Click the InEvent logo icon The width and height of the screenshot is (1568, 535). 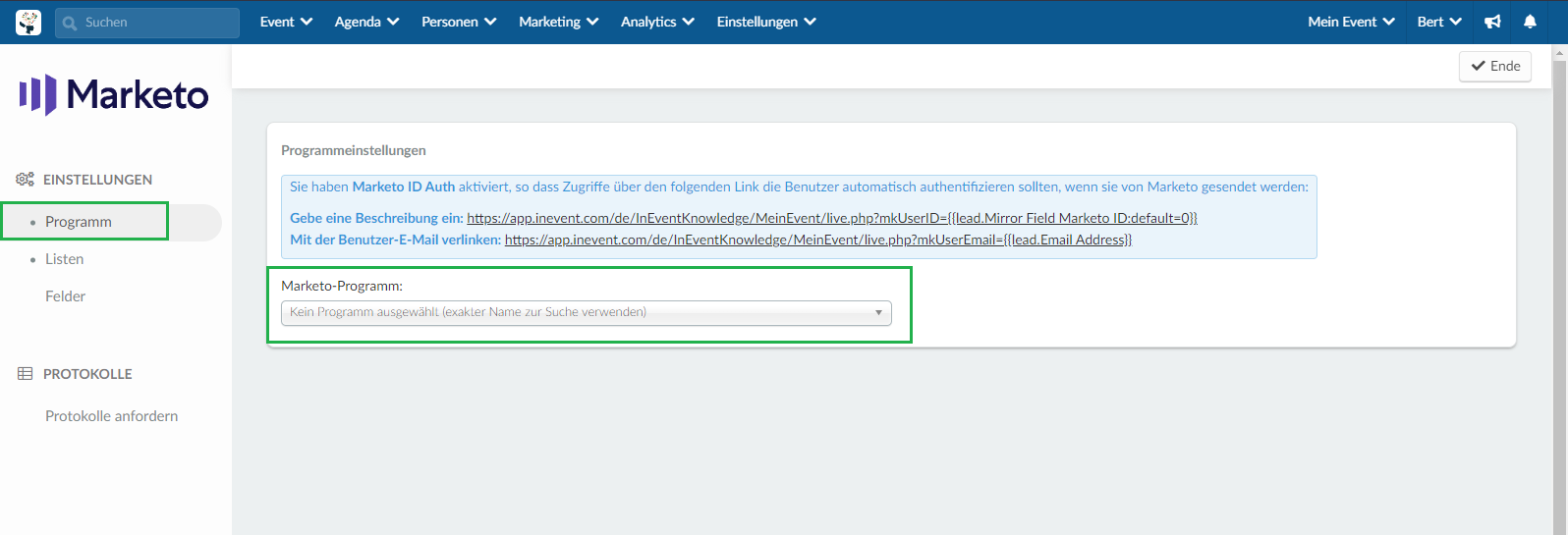tap(28, 22)
